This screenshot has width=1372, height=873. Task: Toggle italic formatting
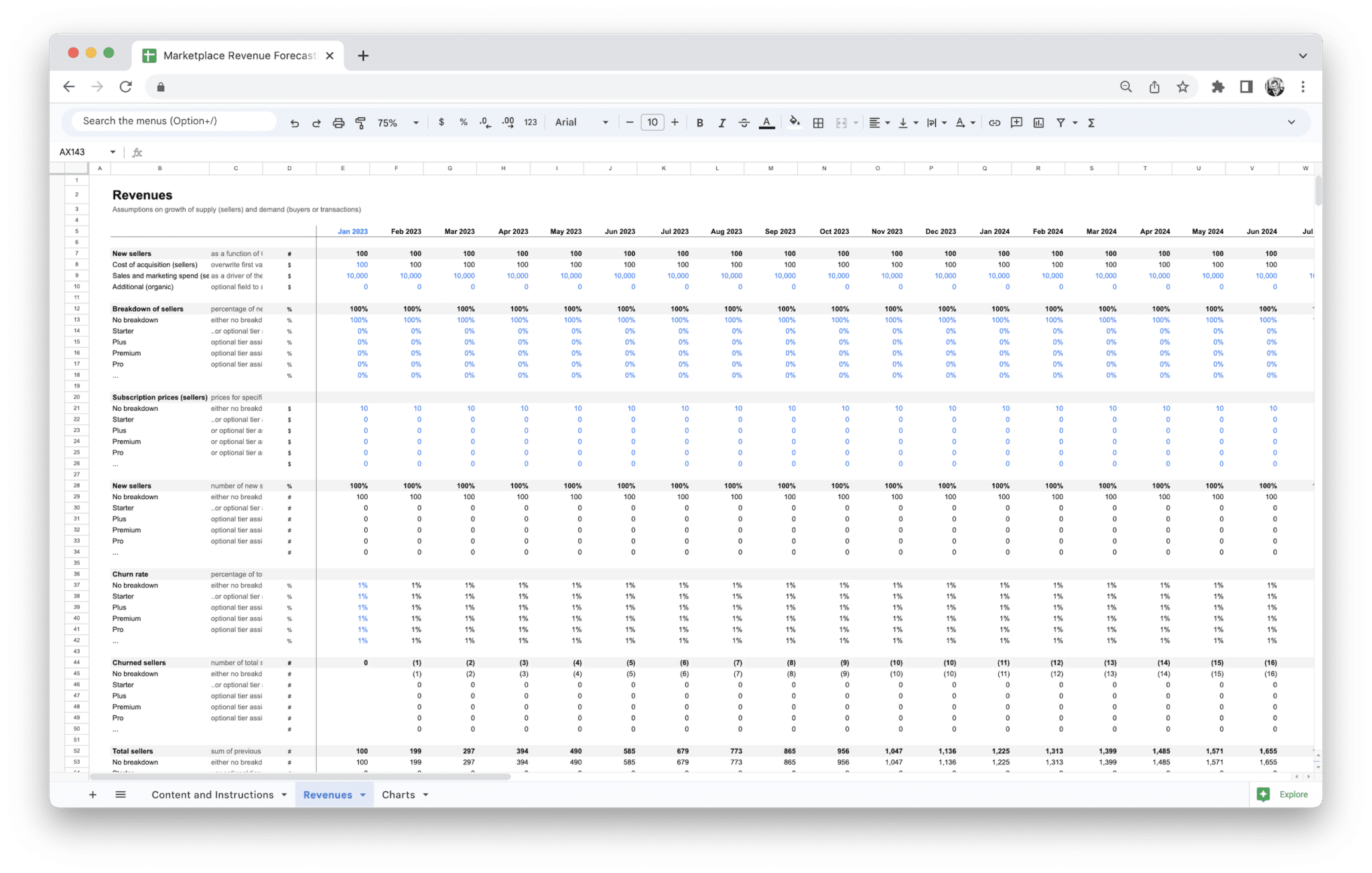click(722, 123)
